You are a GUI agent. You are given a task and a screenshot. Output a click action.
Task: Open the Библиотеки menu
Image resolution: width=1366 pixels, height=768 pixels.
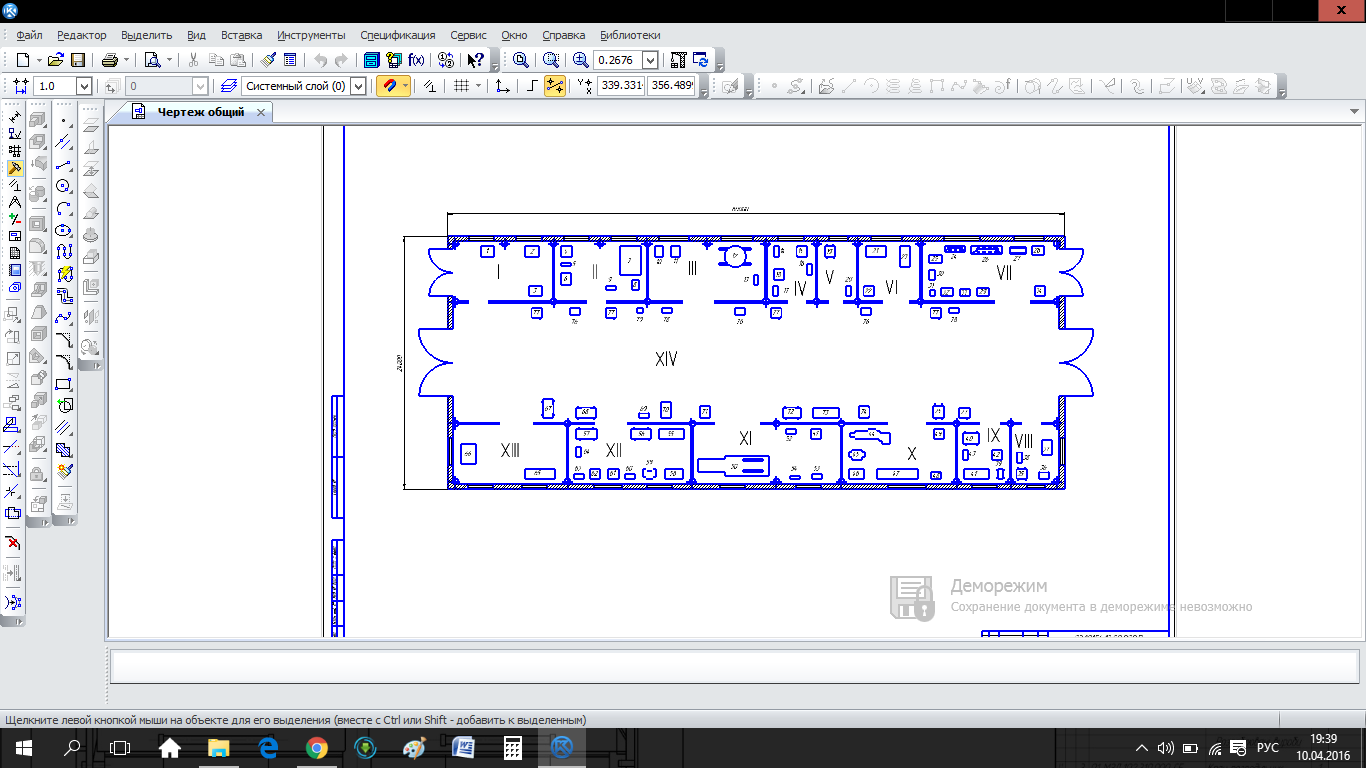630,35
